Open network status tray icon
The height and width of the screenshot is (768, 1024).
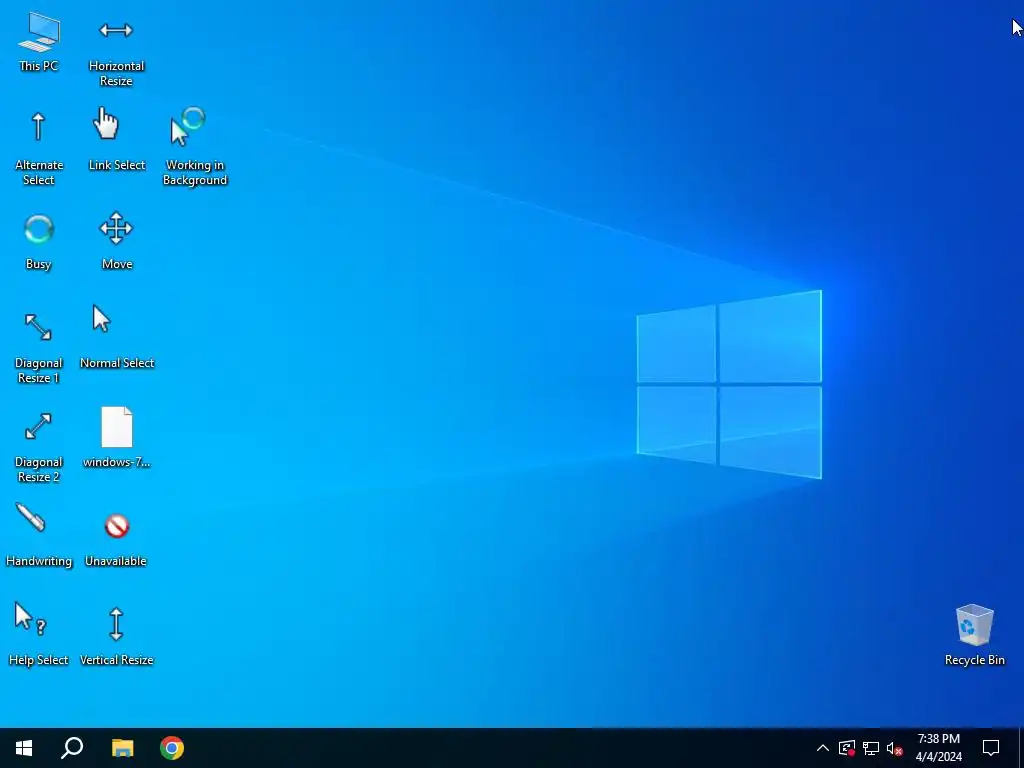point(871,748)
